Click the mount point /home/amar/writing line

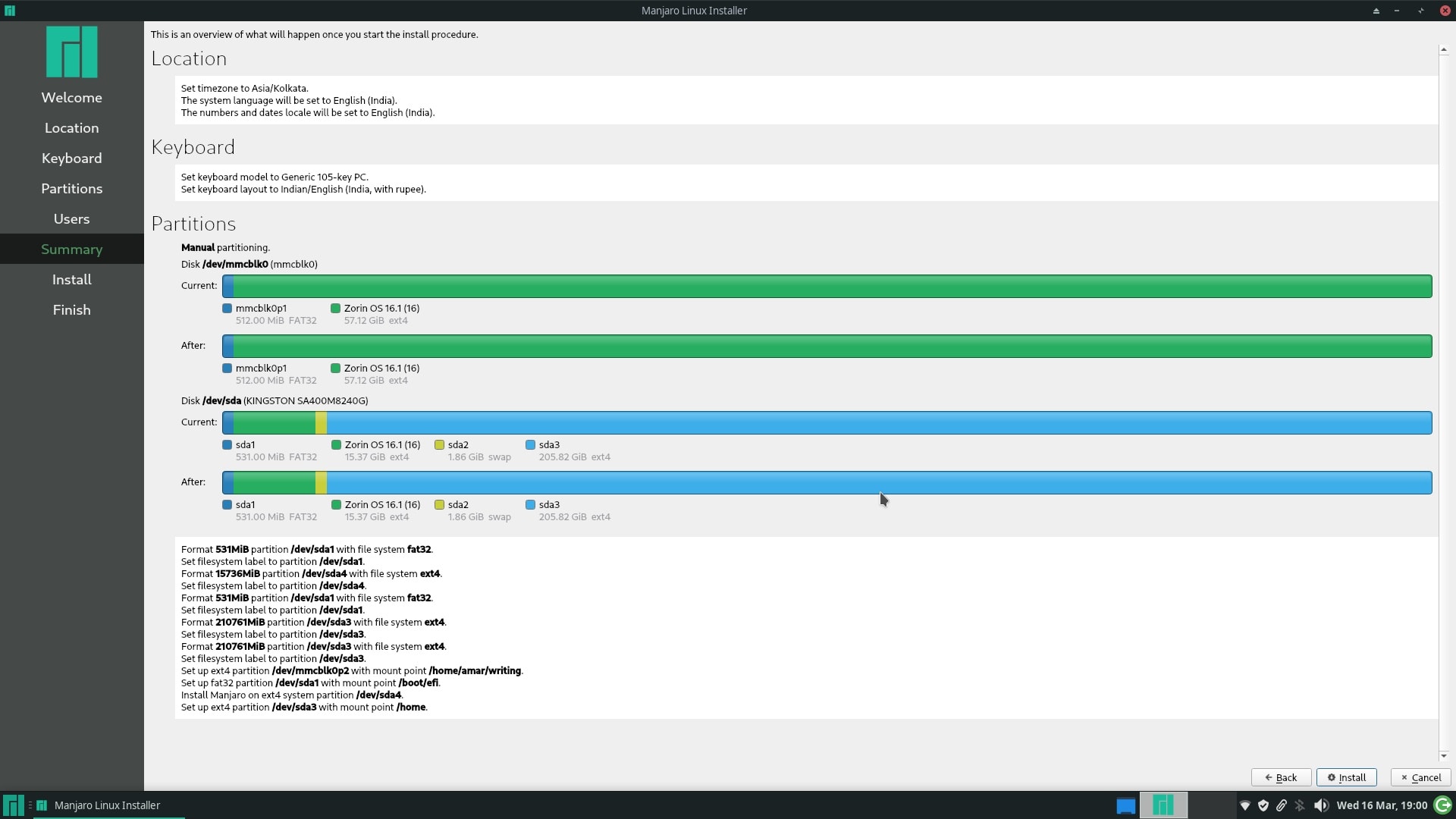click(352, 670)
